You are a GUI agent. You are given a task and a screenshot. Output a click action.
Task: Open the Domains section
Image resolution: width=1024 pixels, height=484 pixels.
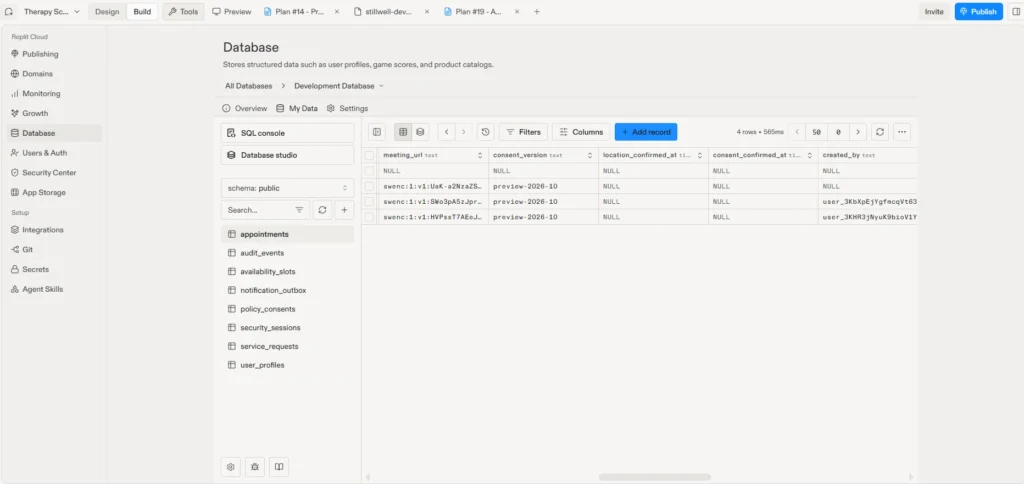(x=52, y=74)
